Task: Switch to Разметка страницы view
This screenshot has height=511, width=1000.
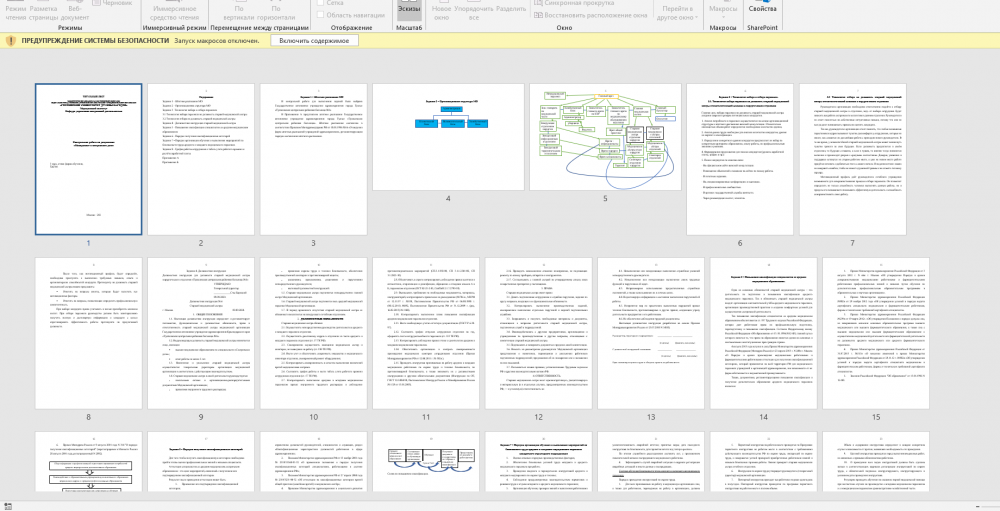Action: (43, 11)
